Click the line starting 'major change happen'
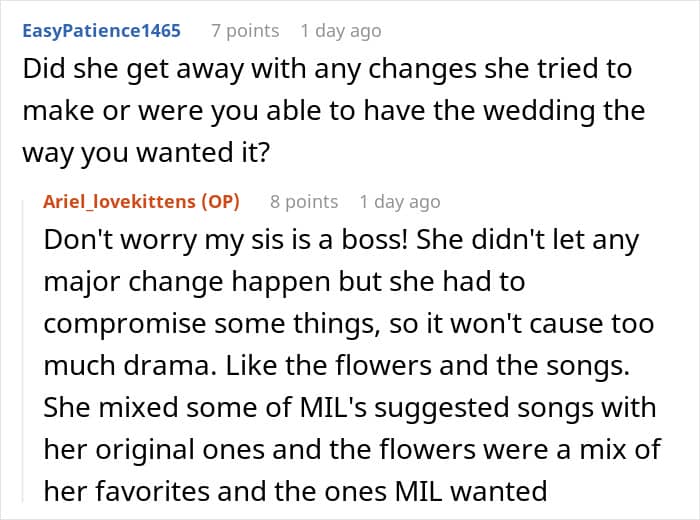This screenshot has width=700, height=520. click(284, 283)
